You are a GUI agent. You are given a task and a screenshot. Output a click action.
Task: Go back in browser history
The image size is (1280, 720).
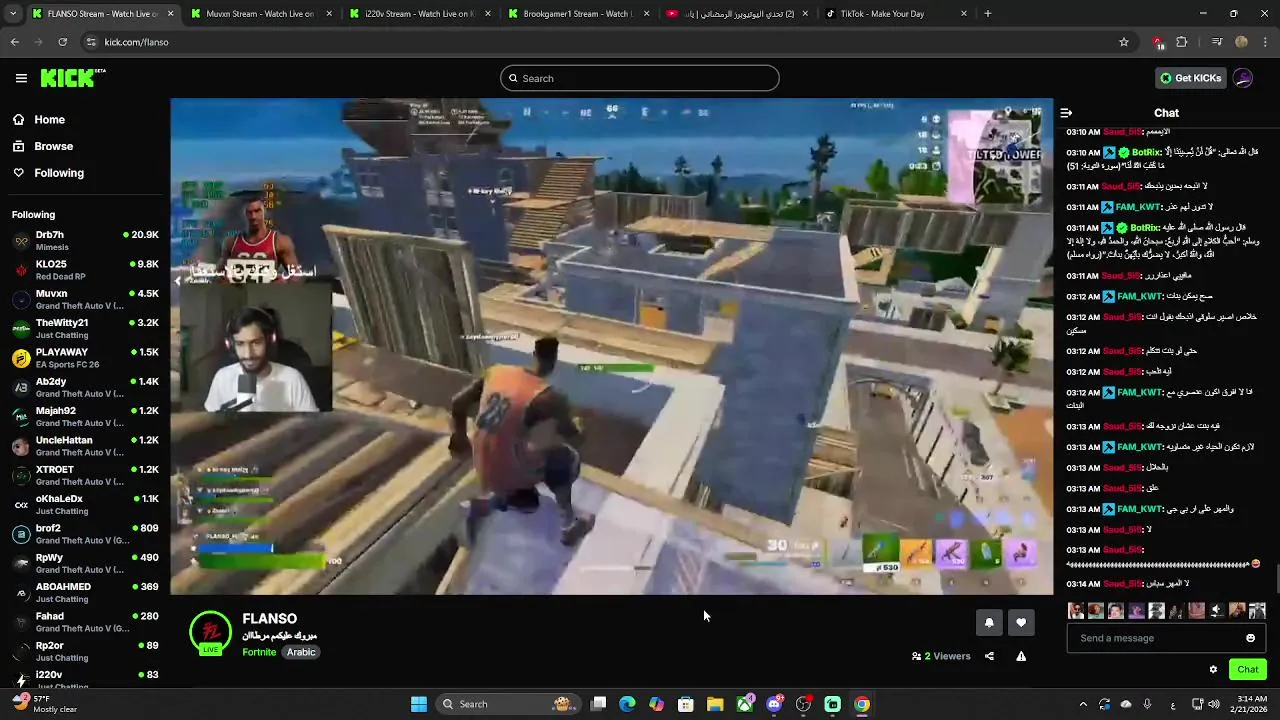pos(14,42)
